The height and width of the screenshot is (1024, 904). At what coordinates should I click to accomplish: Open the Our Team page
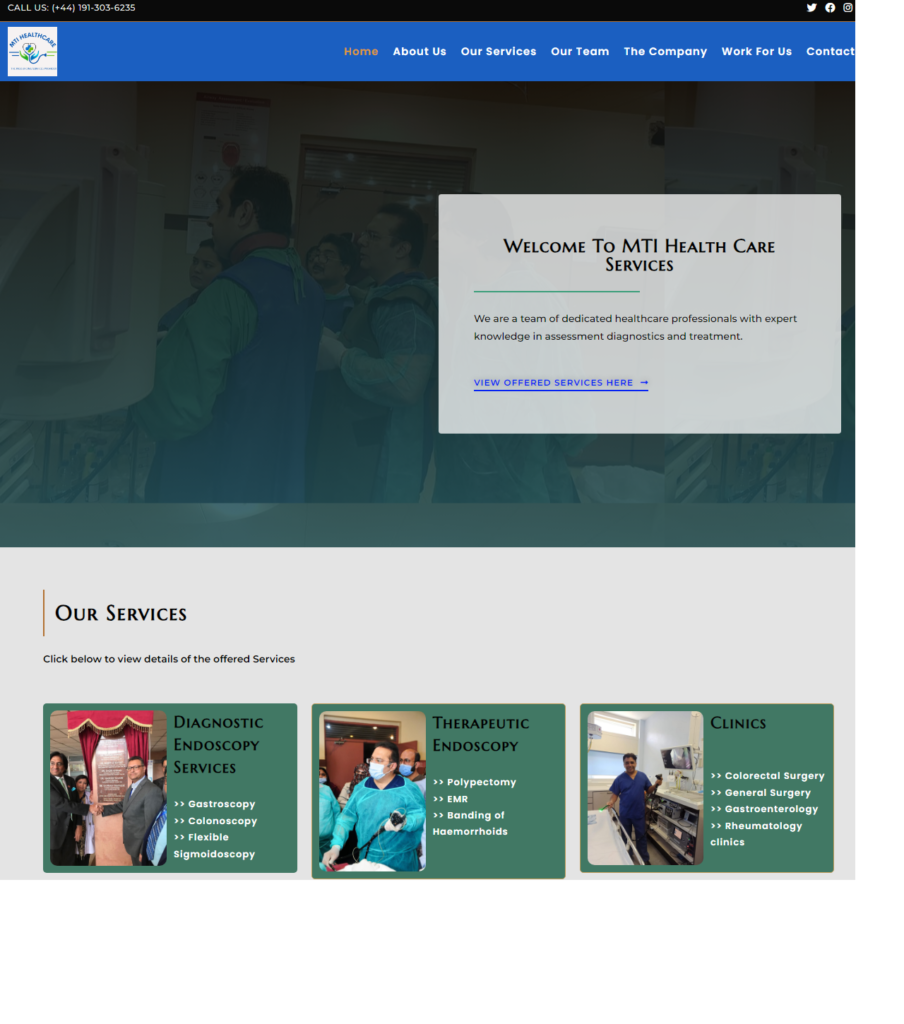[x=579, y=52]
